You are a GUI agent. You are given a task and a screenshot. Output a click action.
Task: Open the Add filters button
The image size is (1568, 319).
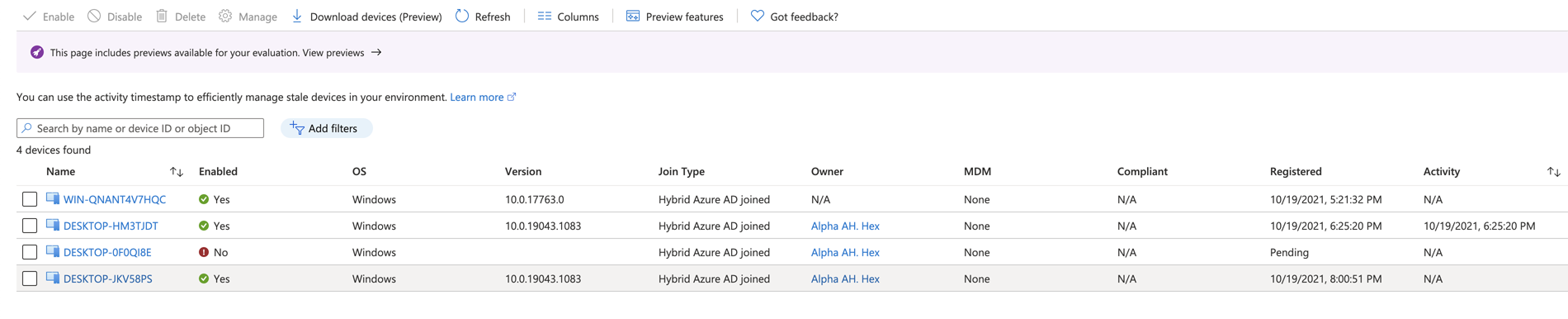327,128
